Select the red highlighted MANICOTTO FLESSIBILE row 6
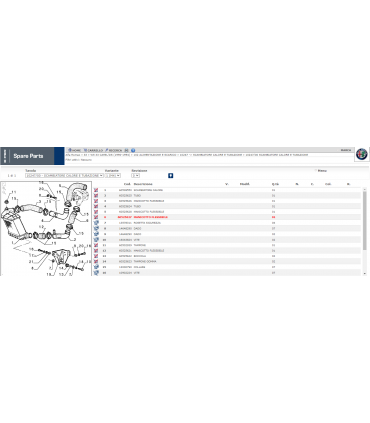 [x=227, y=217]
